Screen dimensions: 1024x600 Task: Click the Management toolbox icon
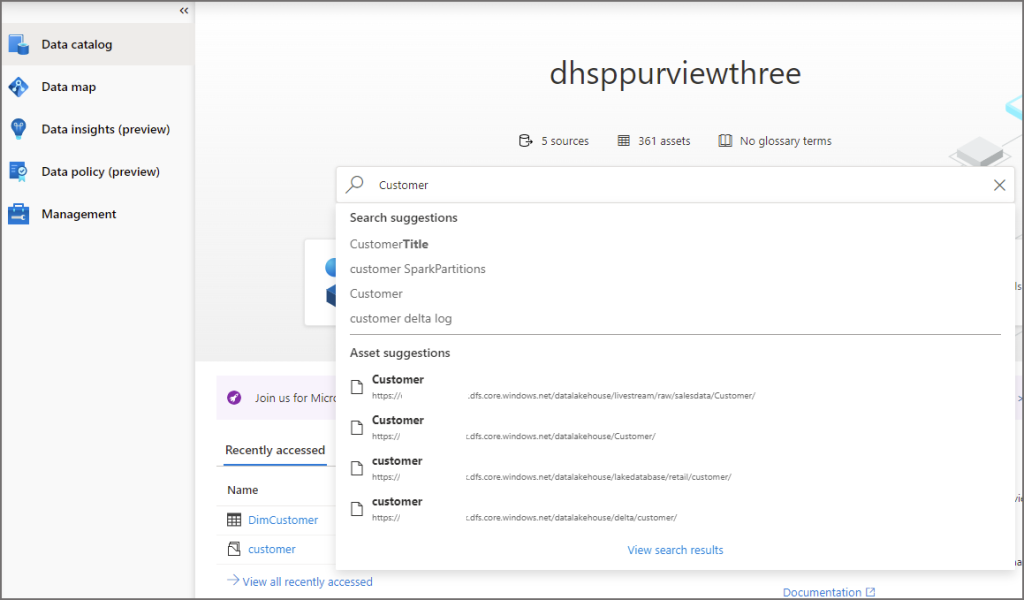[18, 214]
